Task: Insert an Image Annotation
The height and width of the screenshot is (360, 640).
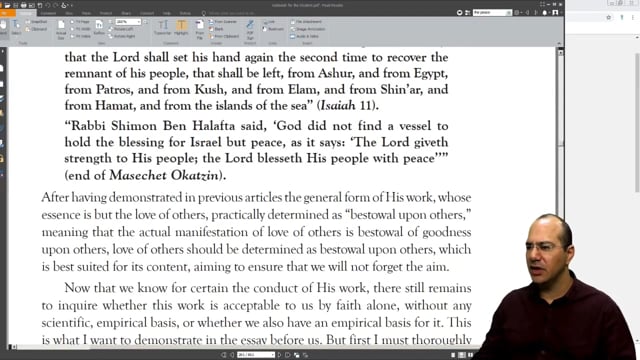Action: point(308,29)
